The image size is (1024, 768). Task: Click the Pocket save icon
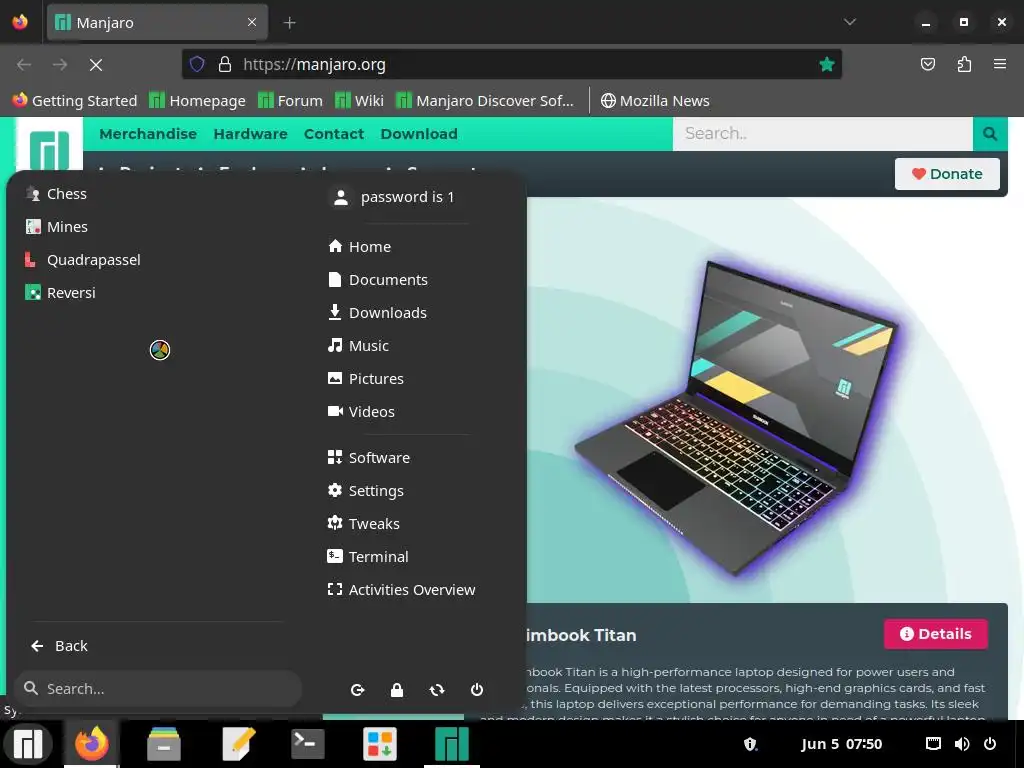pyautogui.click(x=928, y=64)
